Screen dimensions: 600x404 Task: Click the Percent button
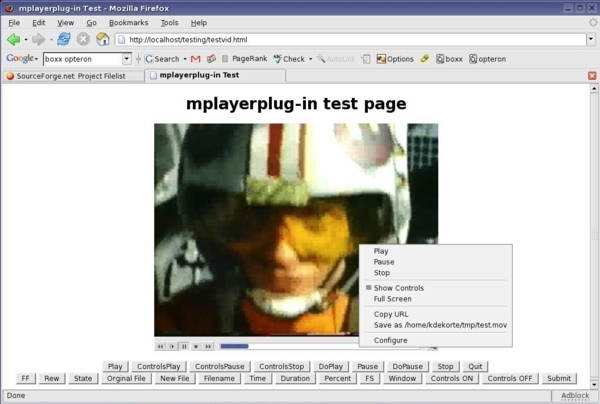(x=338, y=378)
